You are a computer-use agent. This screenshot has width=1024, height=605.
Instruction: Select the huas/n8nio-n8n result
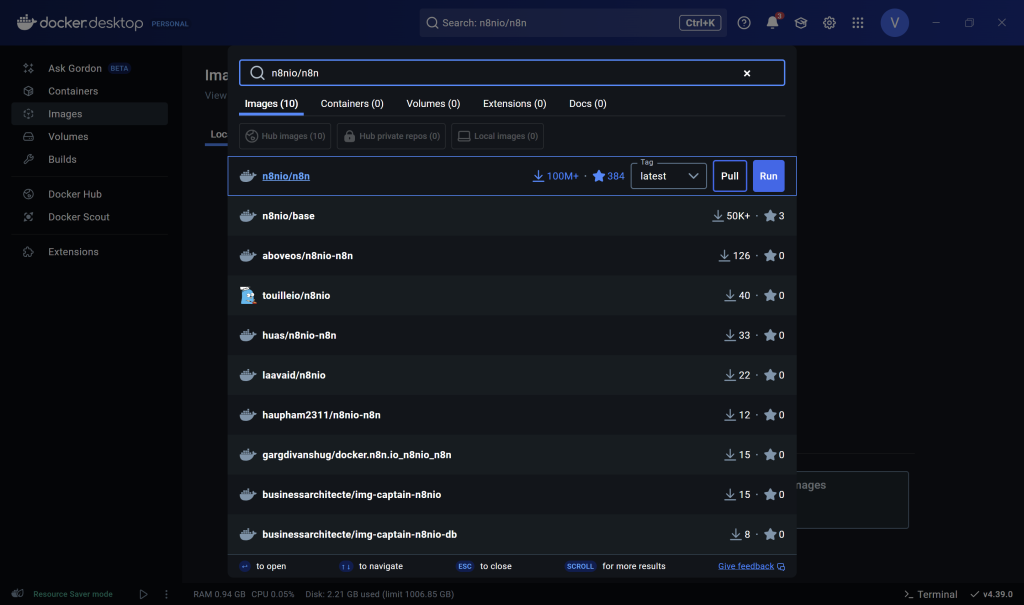coord(512,335)
